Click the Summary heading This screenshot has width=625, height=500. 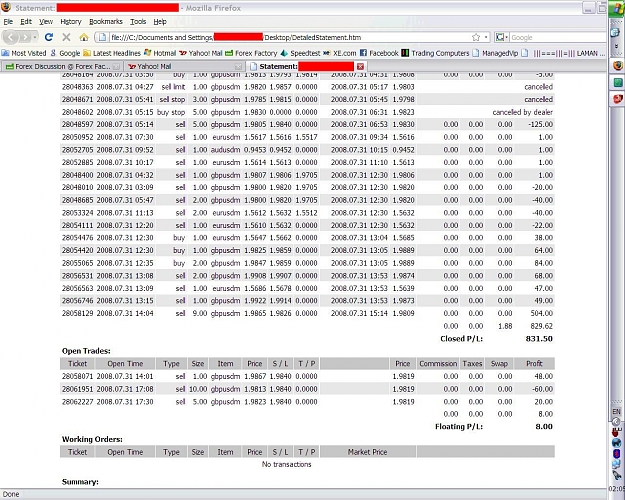coord(80,482)
